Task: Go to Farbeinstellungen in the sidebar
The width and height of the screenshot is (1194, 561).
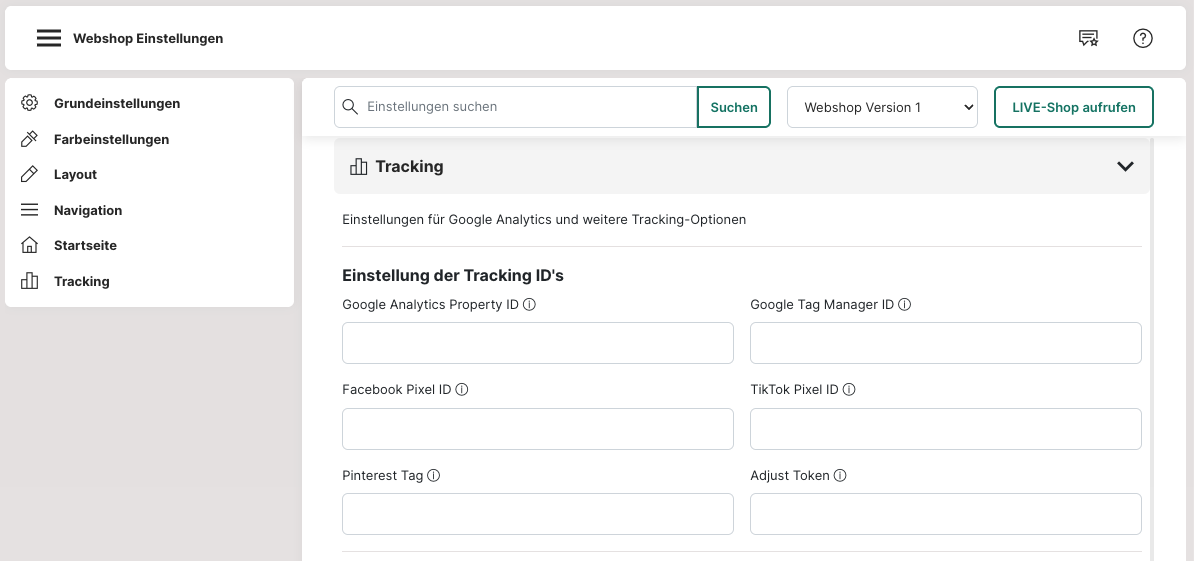Action: (x=111, y=139)
